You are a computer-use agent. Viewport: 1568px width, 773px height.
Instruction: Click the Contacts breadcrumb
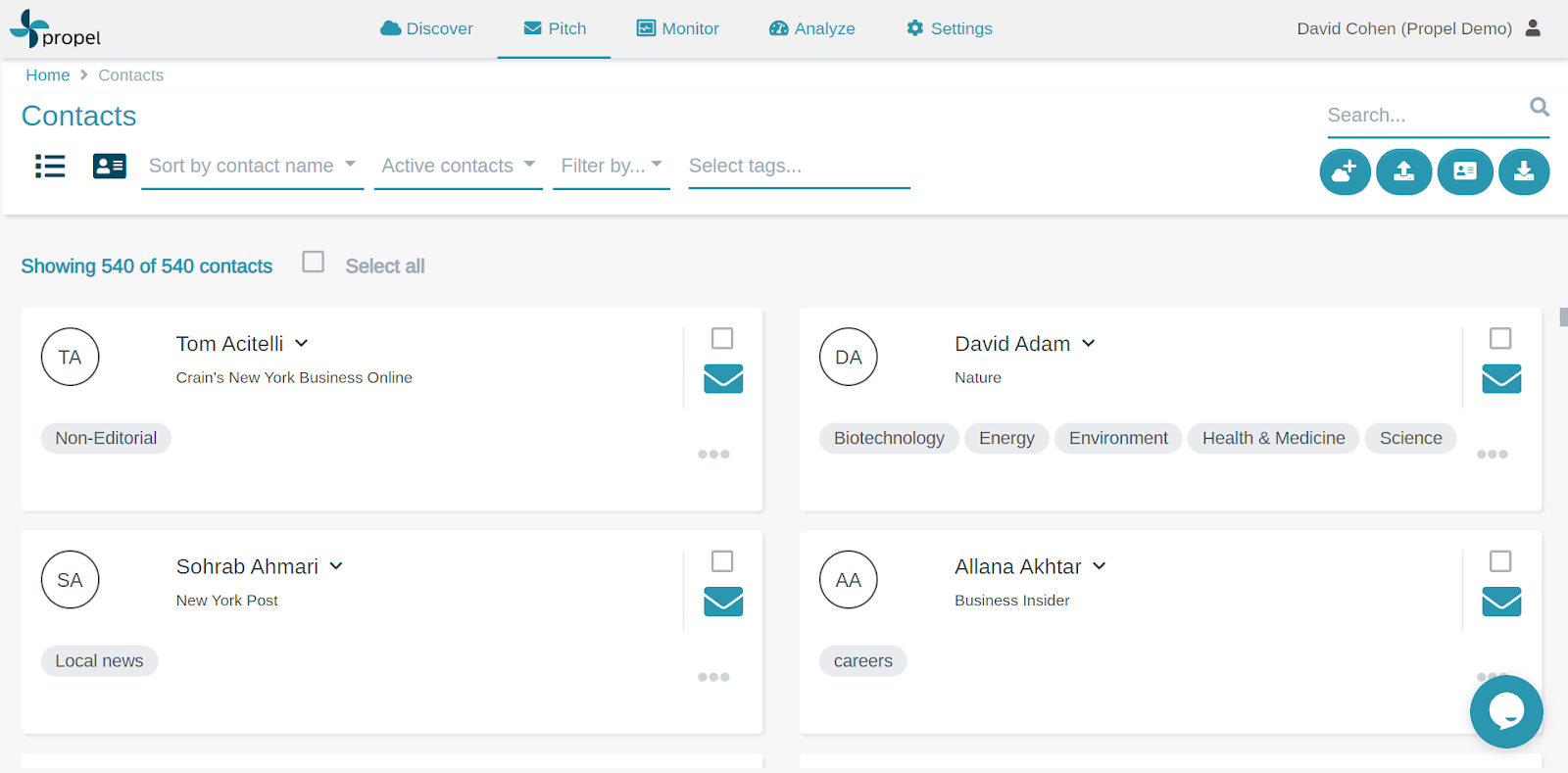click(x=131, y=75)
